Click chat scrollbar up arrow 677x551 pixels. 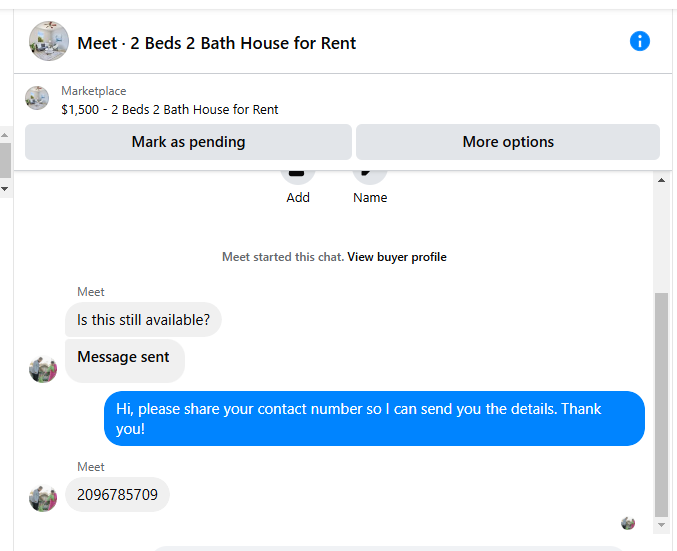661,180
